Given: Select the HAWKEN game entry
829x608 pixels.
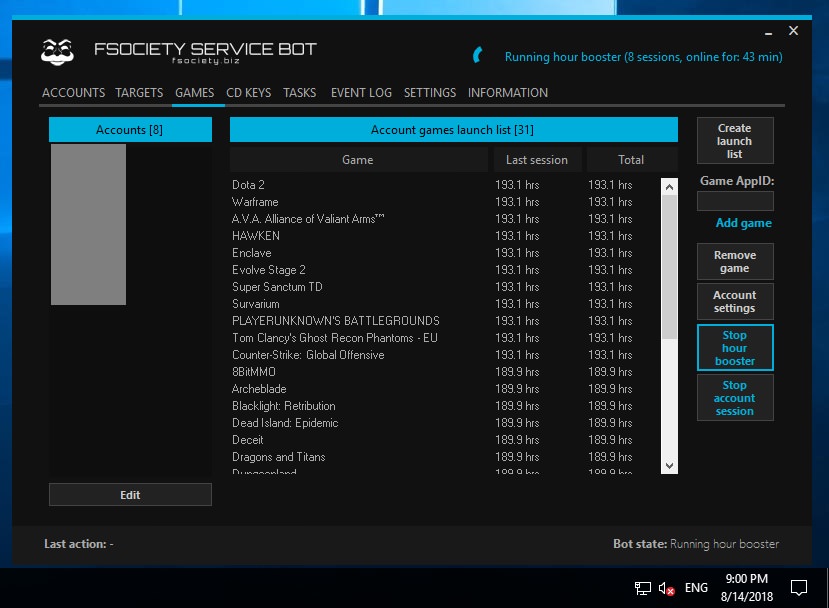Looking at the screenshot, I should (444, 236).
